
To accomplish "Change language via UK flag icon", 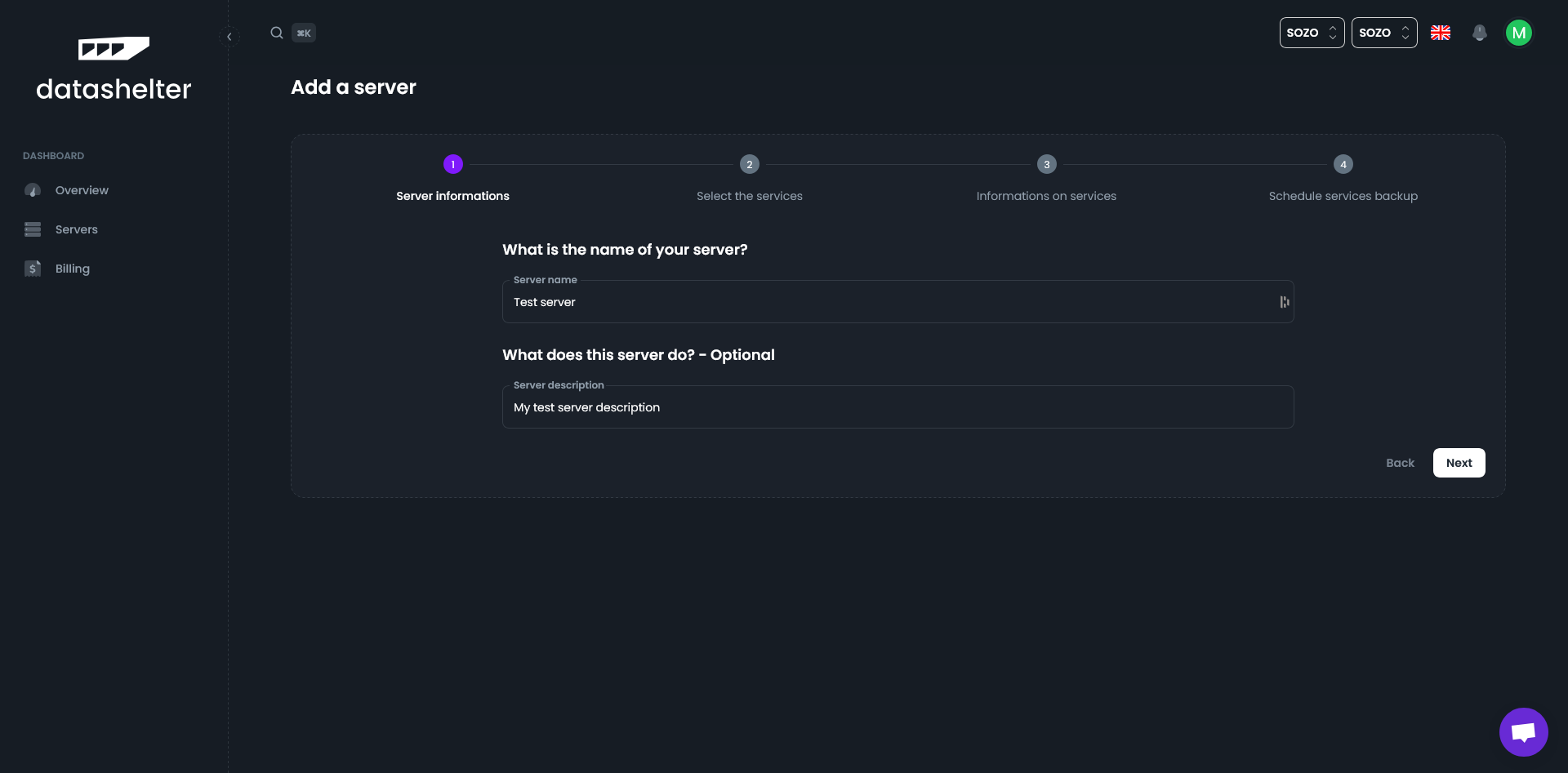I will point(1441,33).
